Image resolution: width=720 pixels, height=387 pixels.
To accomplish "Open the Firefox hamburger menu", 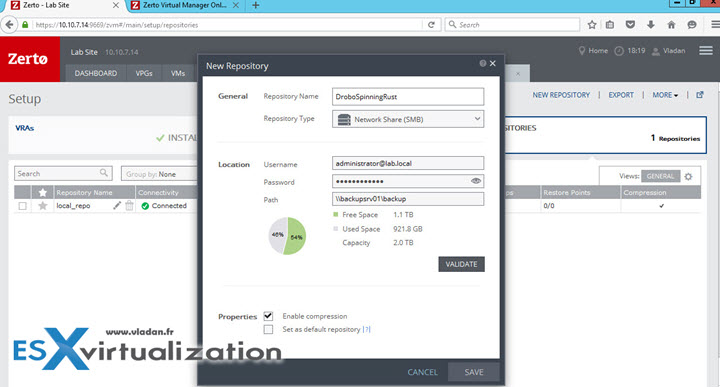I will tap(715, 25).
